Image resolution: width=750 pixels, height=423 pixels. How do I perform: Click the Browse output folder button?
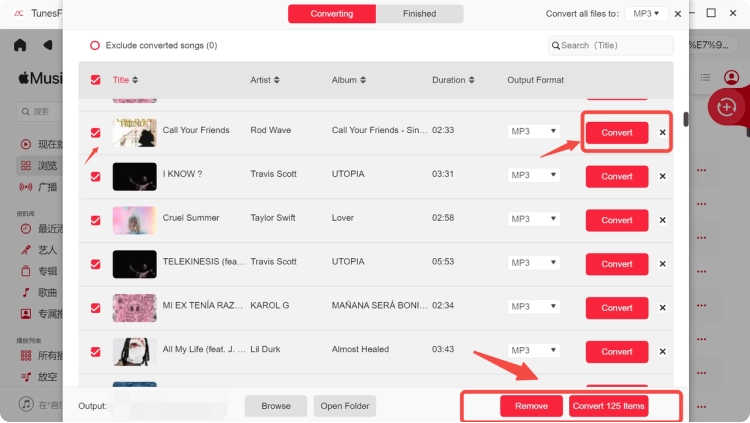276,406
